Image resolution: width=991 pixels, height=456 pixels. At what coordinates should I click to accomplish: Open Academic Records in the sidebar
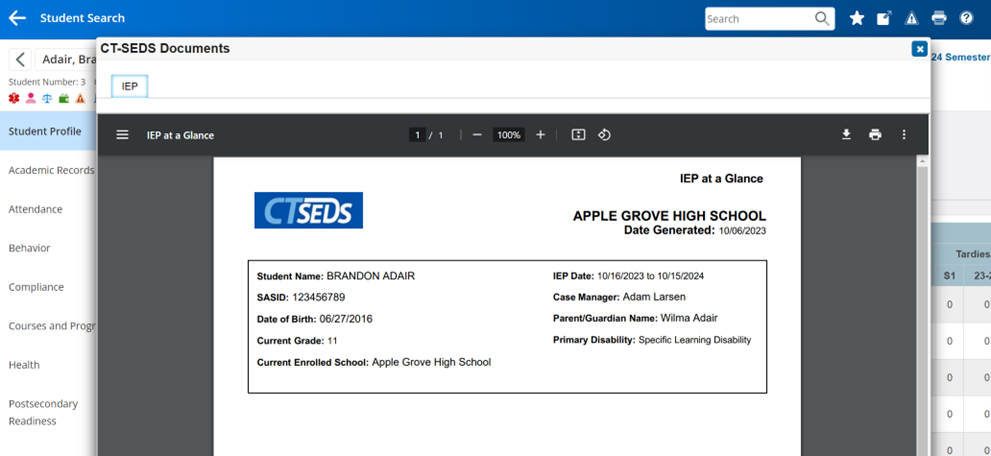pos(51,170)
